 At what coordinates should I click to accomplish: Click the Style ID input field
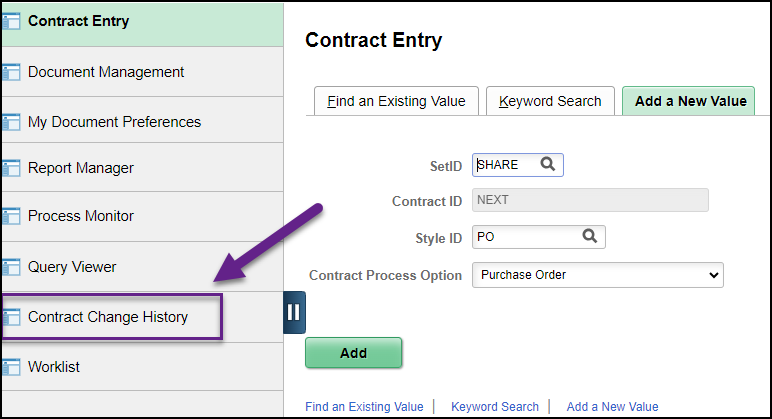(x=525, y=237)
